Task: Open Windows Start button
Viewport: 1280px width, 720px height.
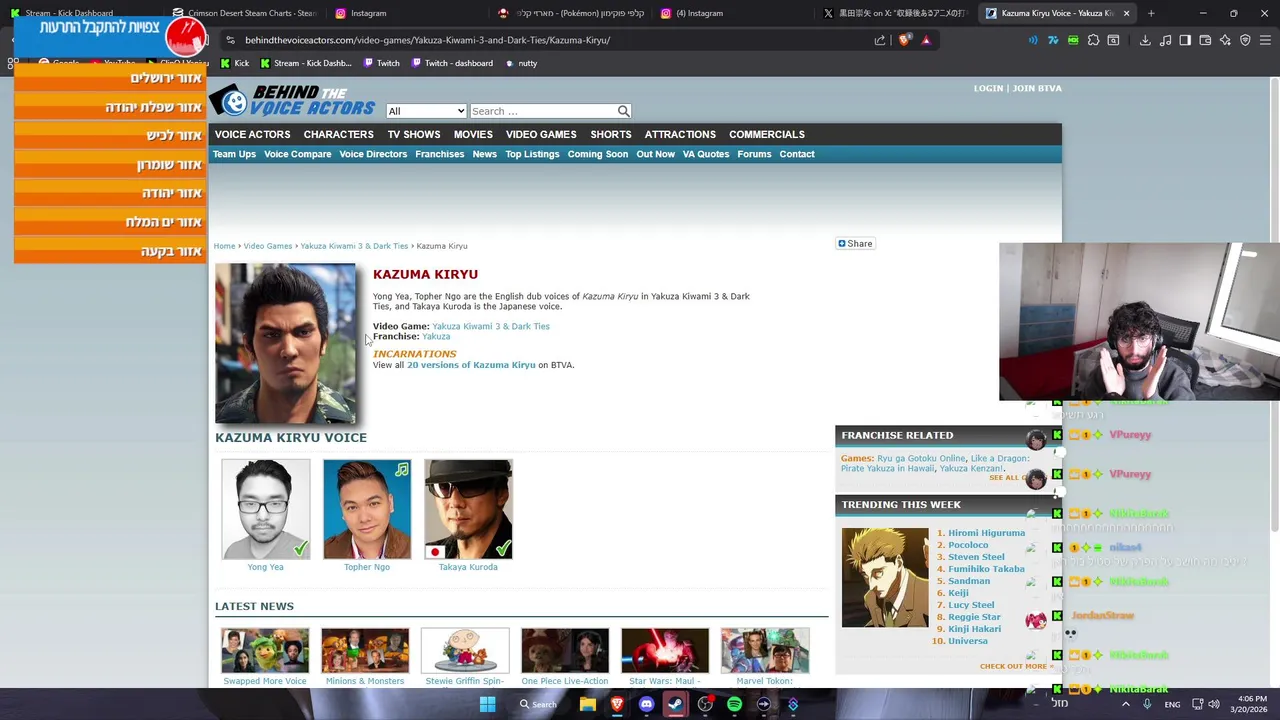Action: click(x=487, y=704)
